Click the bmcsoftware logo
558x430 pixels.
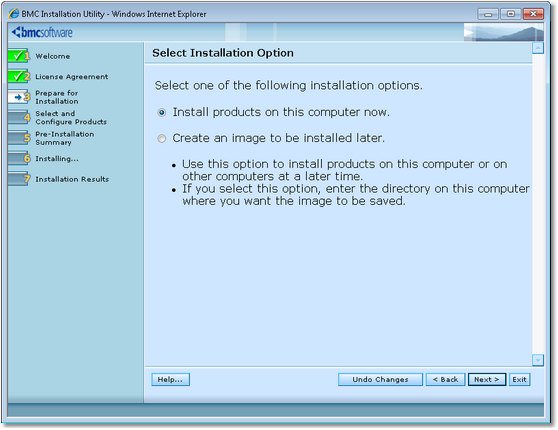[x=42, y=32]
